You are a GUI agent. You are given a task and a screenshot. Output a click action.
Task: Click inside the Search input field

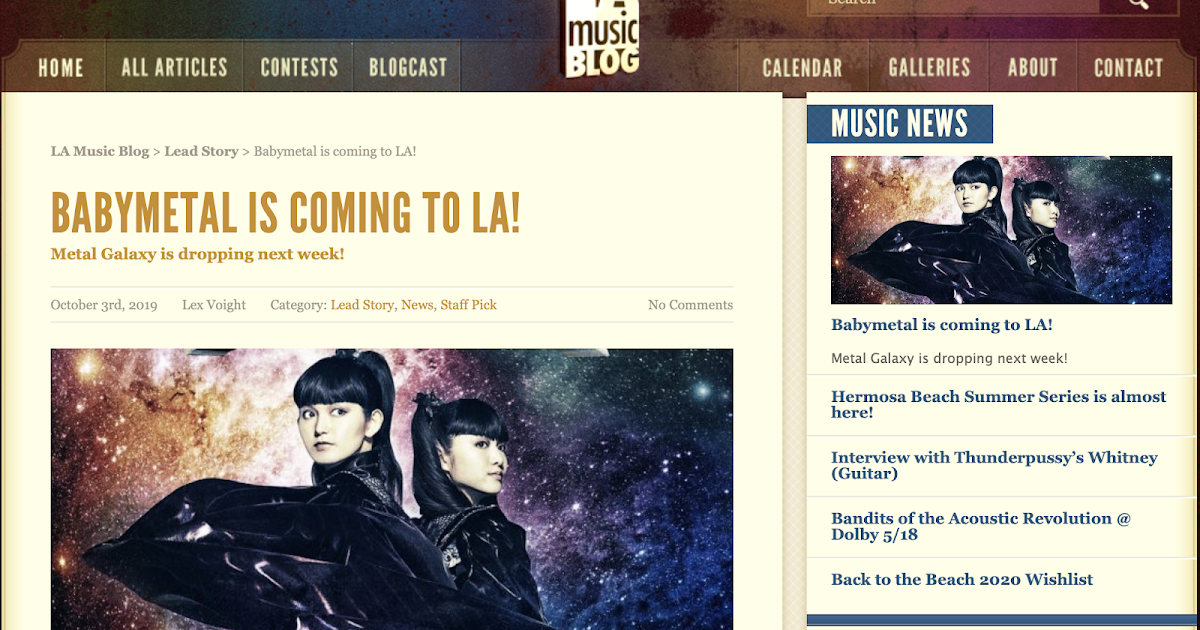953,3
